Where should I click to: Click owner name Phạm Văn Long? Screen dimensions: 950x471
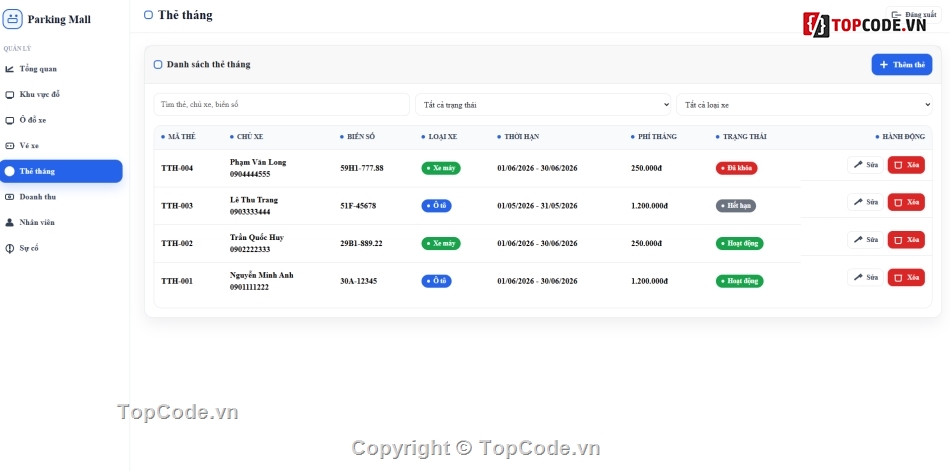click(x=258, y=162)
